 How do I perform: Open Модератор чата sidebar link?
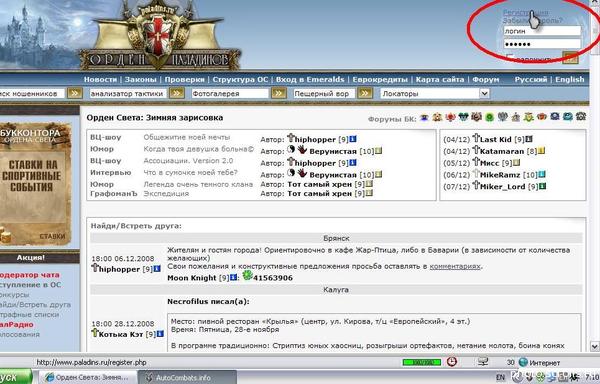click(30, 275)
